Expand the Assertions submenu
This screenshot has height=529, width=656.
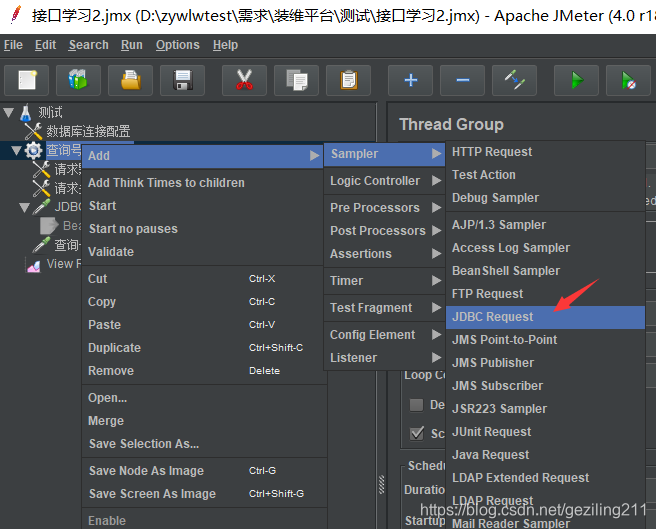tap(384, 254)
